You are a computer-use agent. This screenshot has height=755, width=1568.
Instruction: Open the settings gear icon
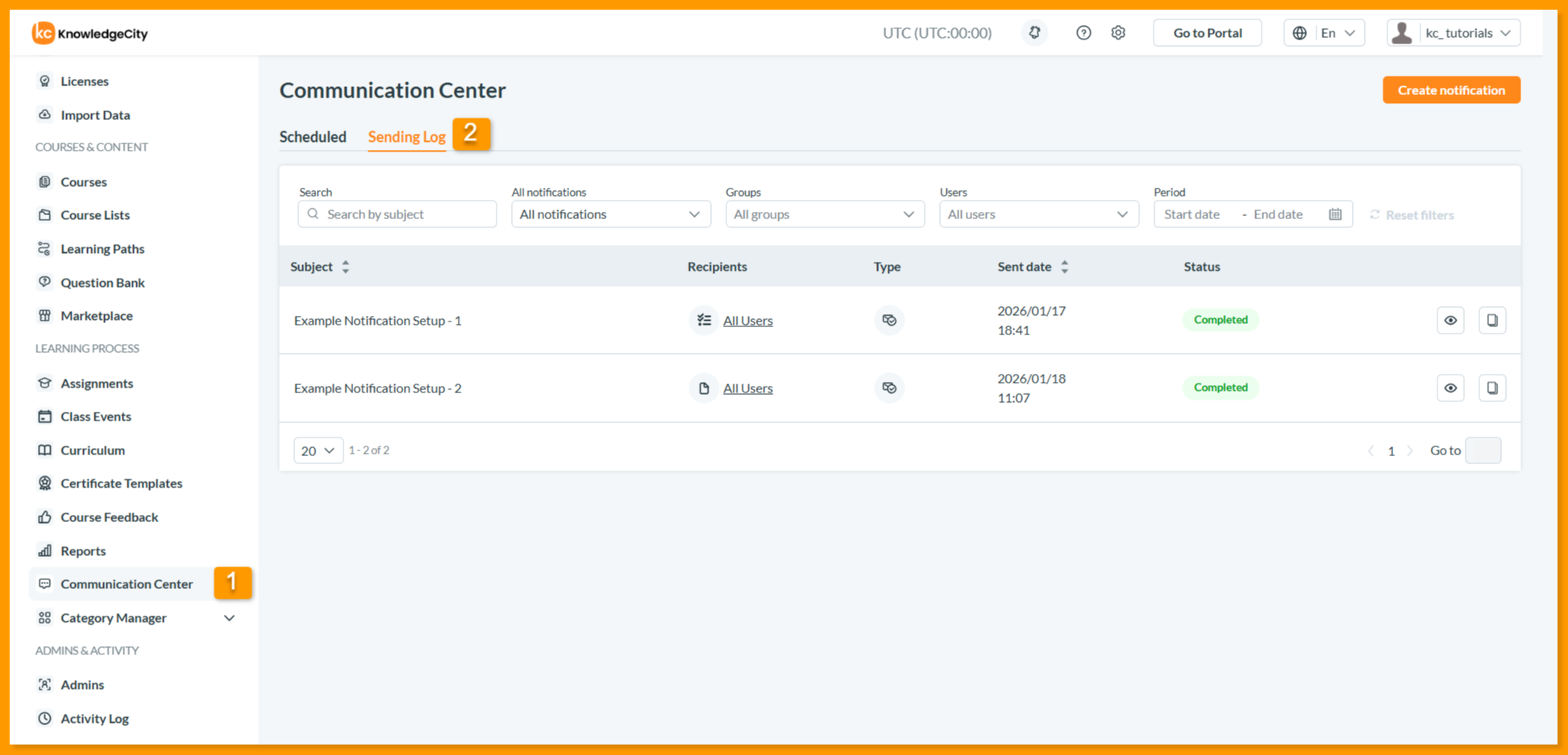(1118, 33)
